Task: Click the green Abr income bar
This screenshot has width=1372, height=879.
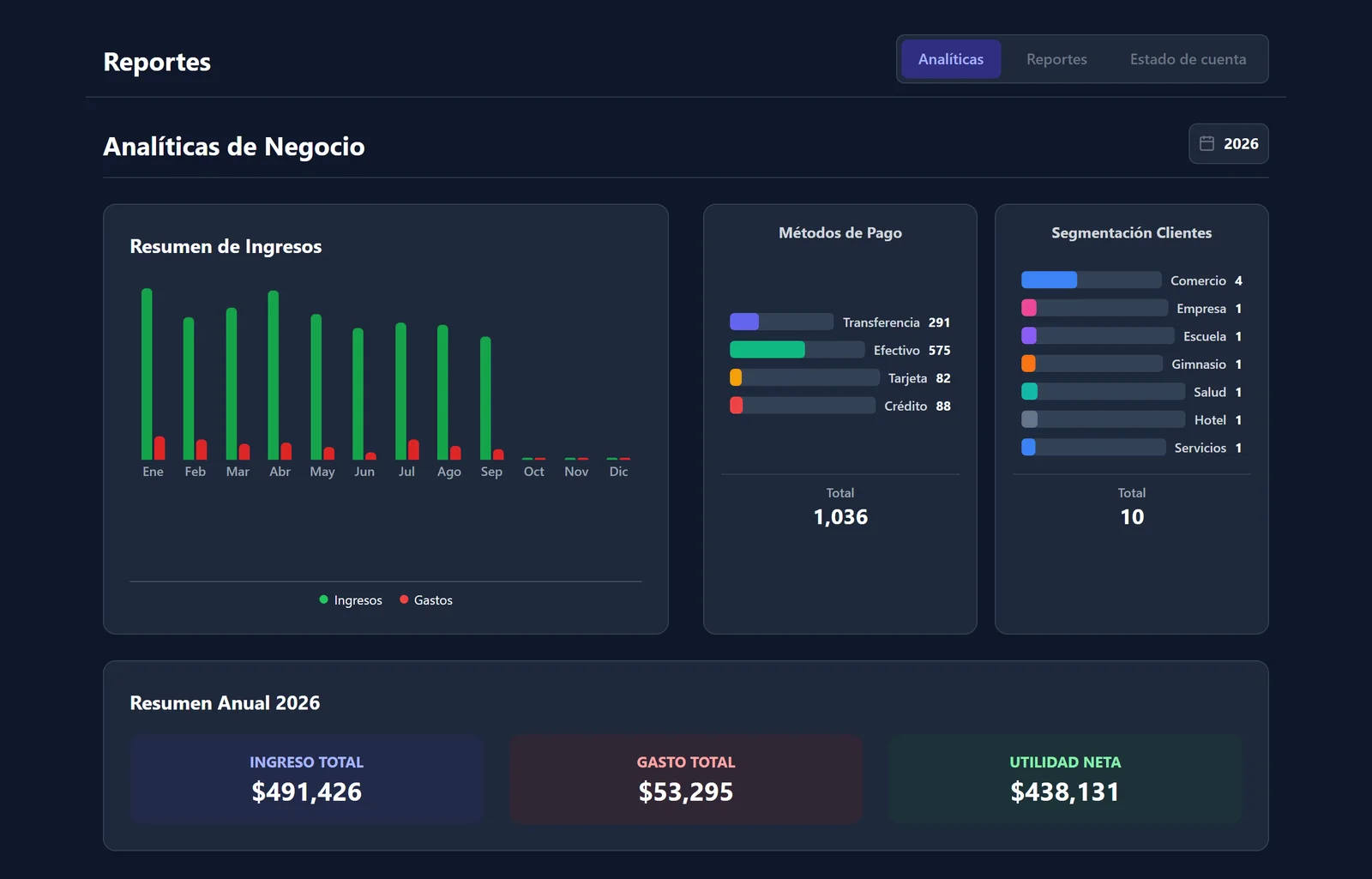Action: click(x=274, y=376)
